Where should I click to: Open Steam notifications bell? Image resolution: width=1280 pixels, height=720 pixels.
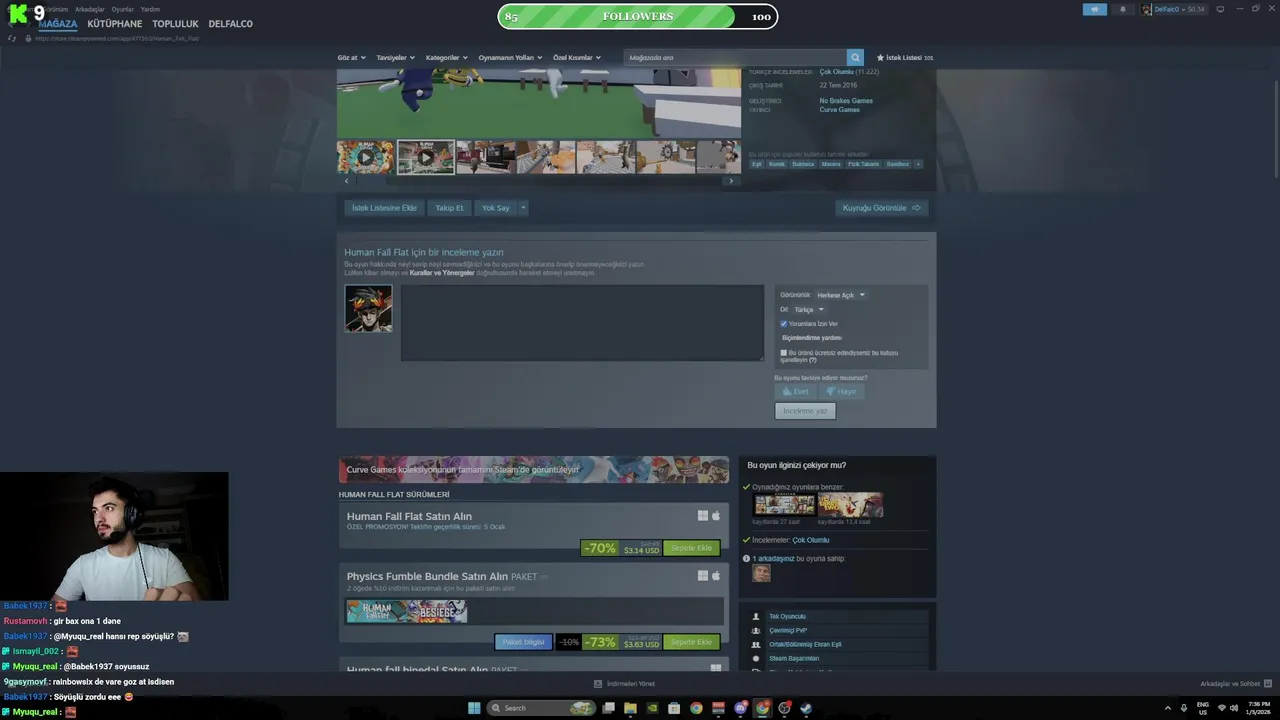(1122, 9)
